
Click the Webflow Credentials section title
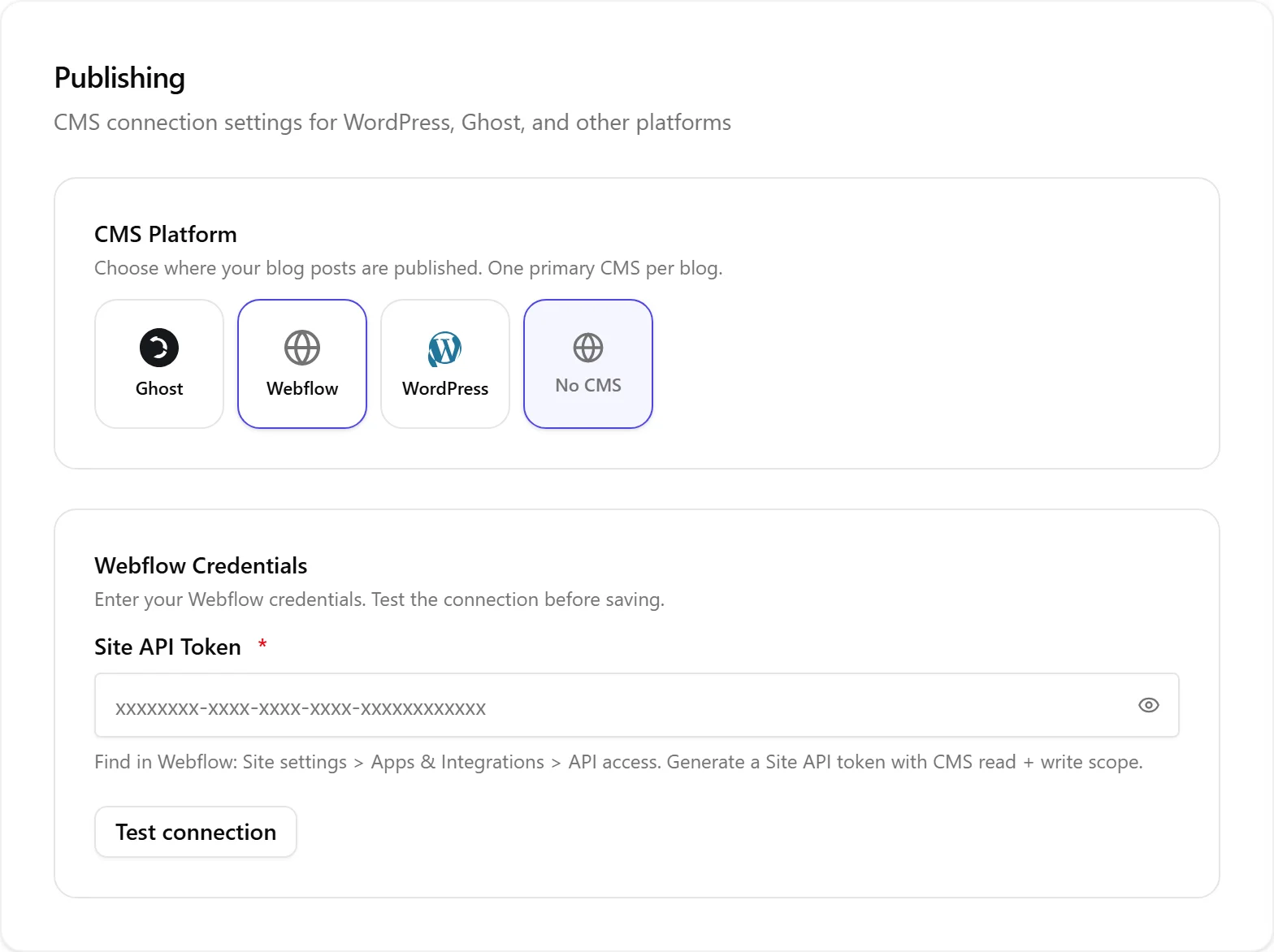tap(201, 565)
